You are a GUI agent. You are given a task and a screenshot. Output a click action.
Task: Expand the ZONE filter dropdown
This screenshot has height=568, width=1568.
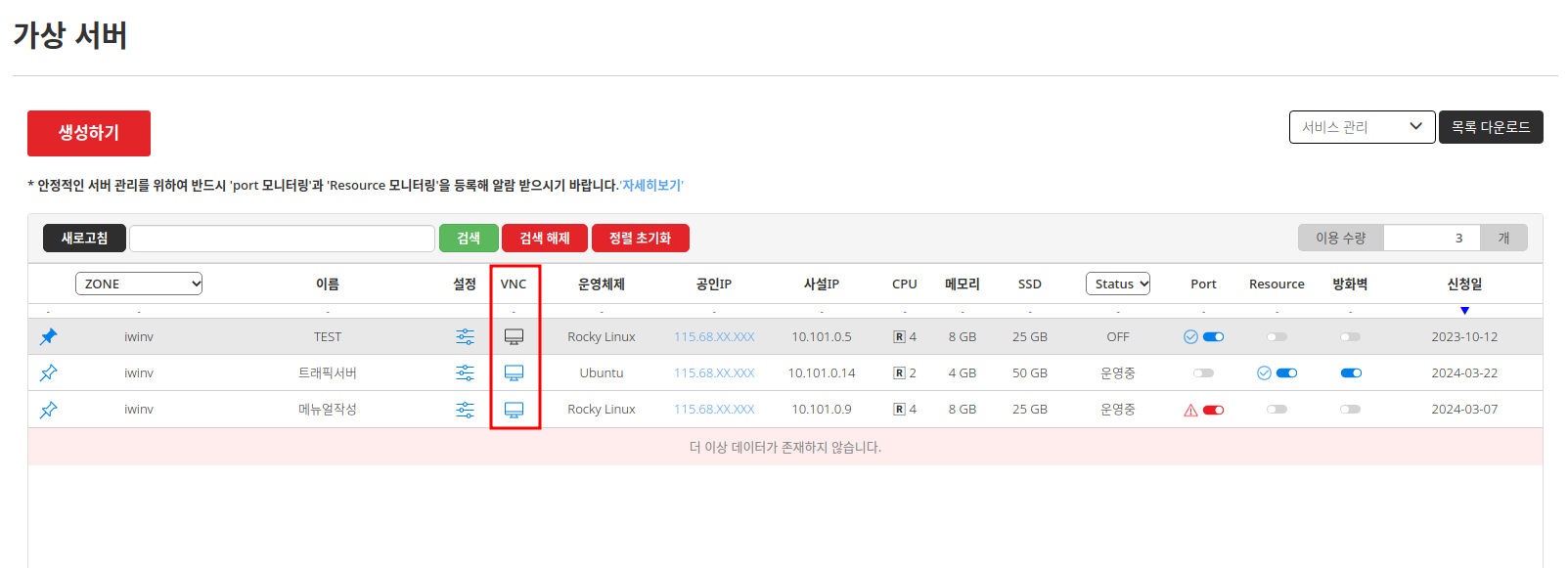(x=139, y=284)
